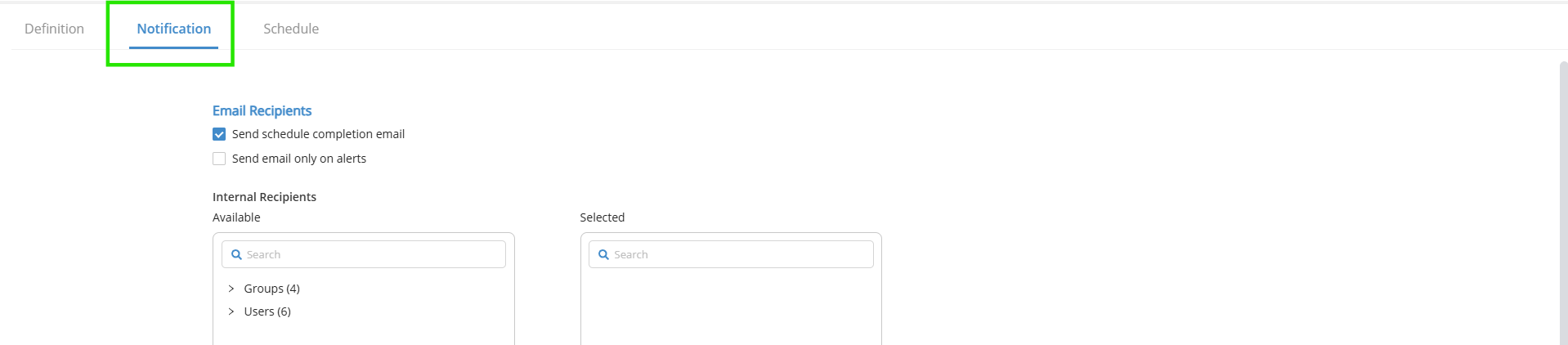Expand the Groups (4) chevron arrow
Screen dimensions: 1568x345
point(231,289)
